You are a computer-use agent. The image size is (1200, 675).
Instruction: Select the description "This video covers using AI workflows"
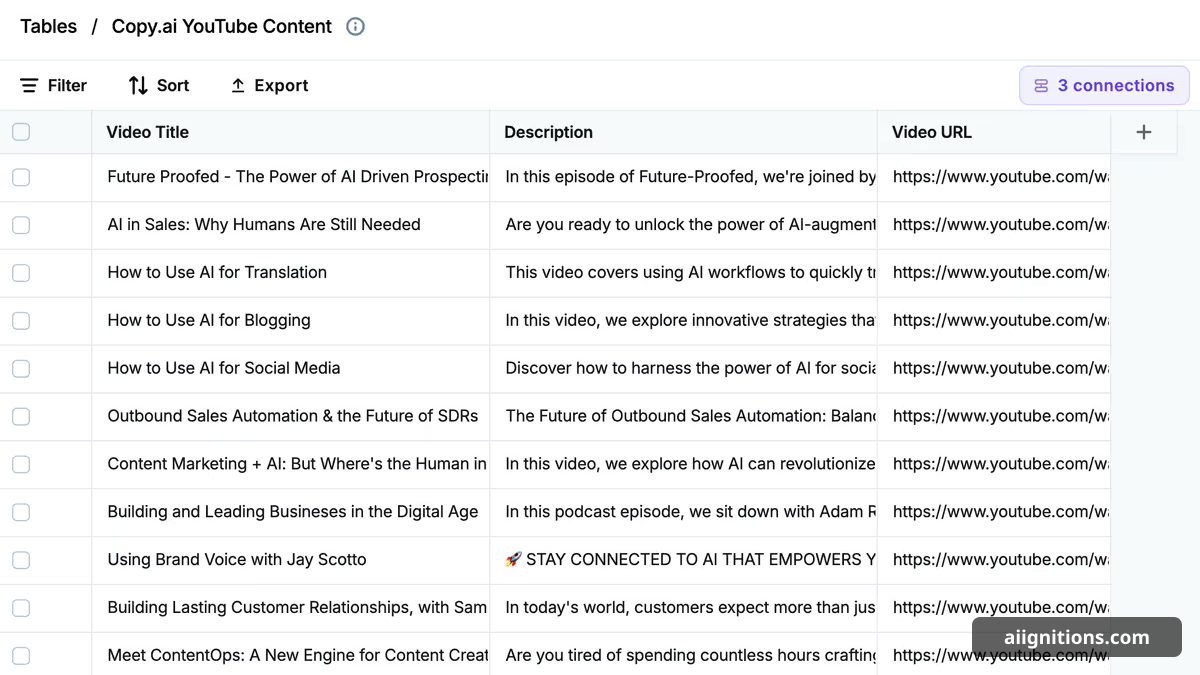pos(684,273)
